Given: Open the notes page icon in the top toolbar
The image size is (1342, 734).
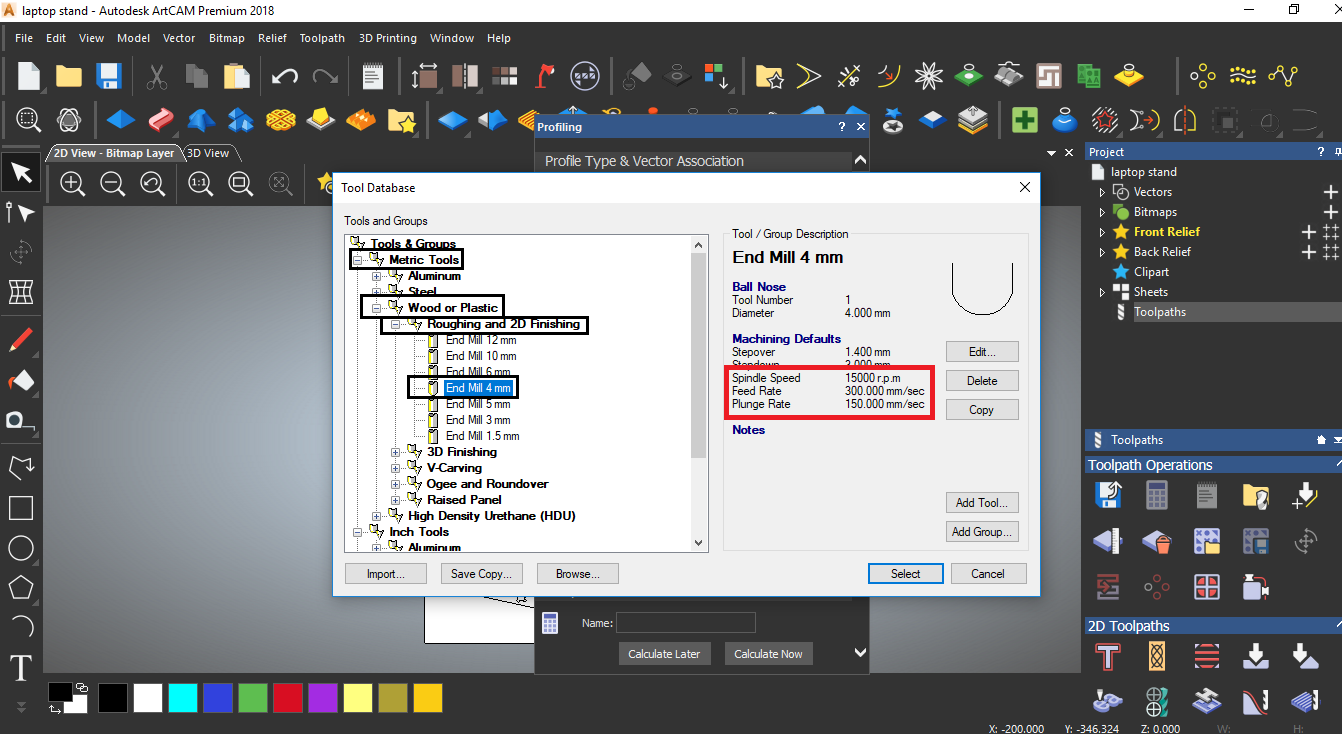Looking at the screenshot, I should (373, 76).
